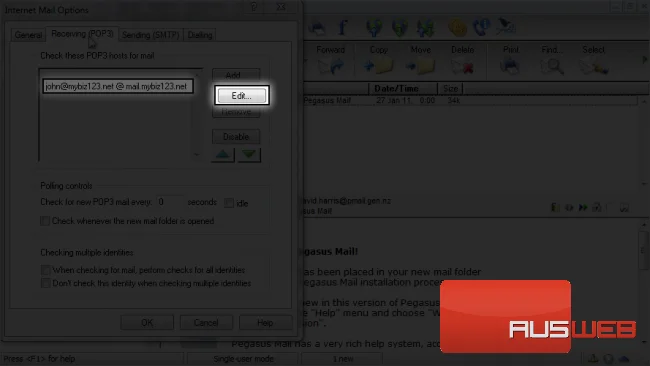
Task: Select john@mybiz123.net host entry
Action: coord(118,86)
